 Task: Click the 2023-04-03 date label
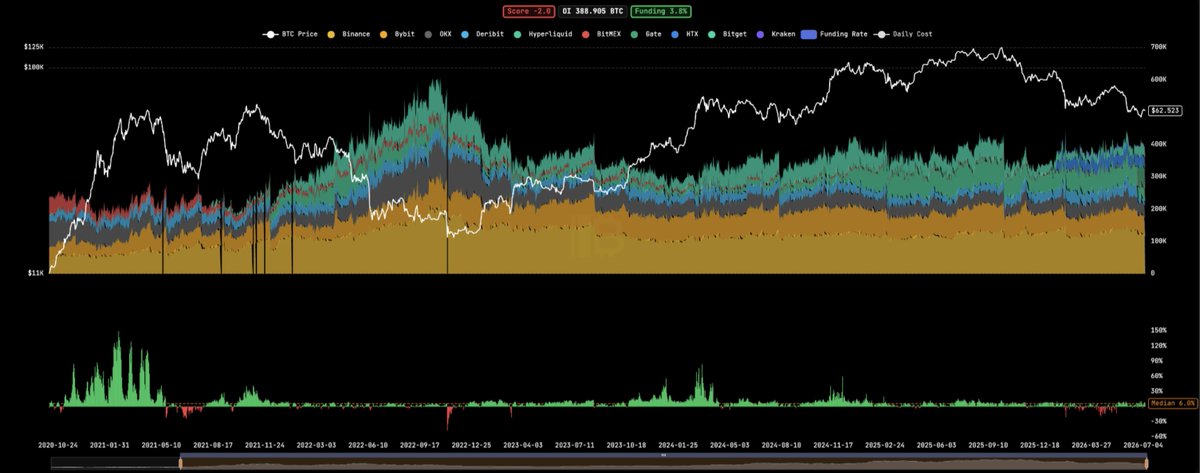524,444
